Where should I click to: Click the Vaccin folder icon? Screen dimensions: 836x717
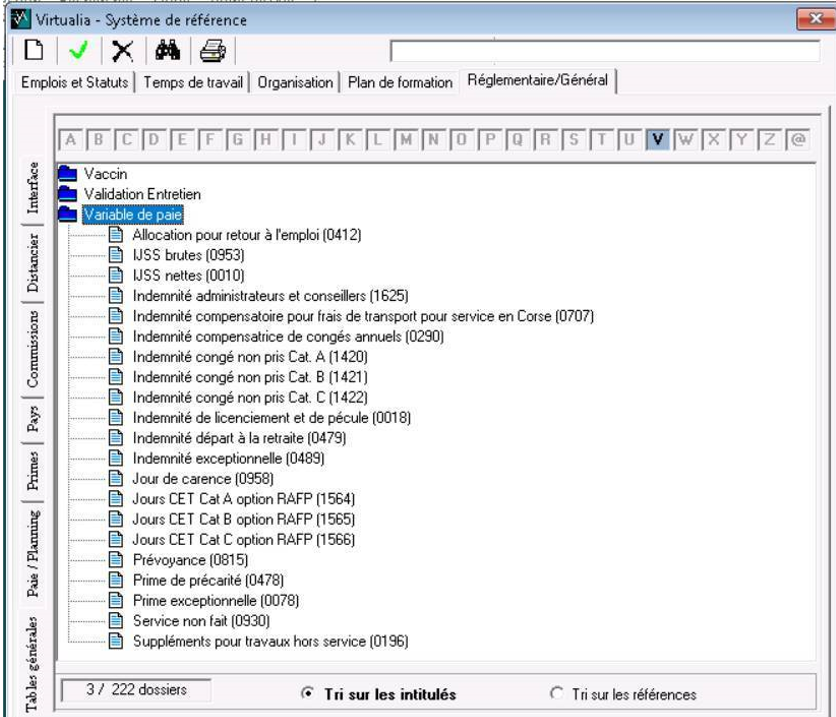[68, 174]
